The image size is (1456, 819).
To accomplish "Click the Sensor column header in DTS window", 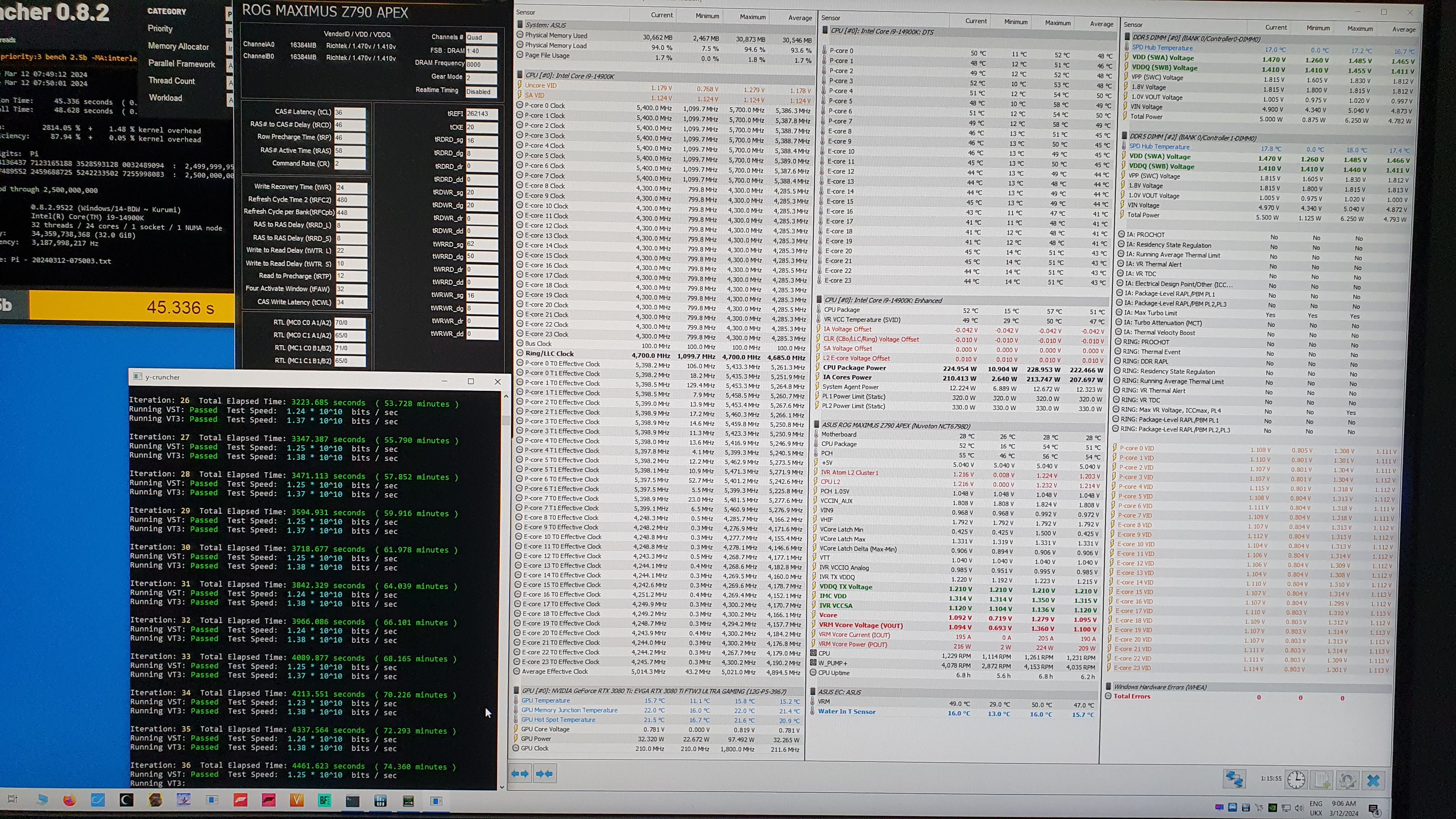I will 830,18.
